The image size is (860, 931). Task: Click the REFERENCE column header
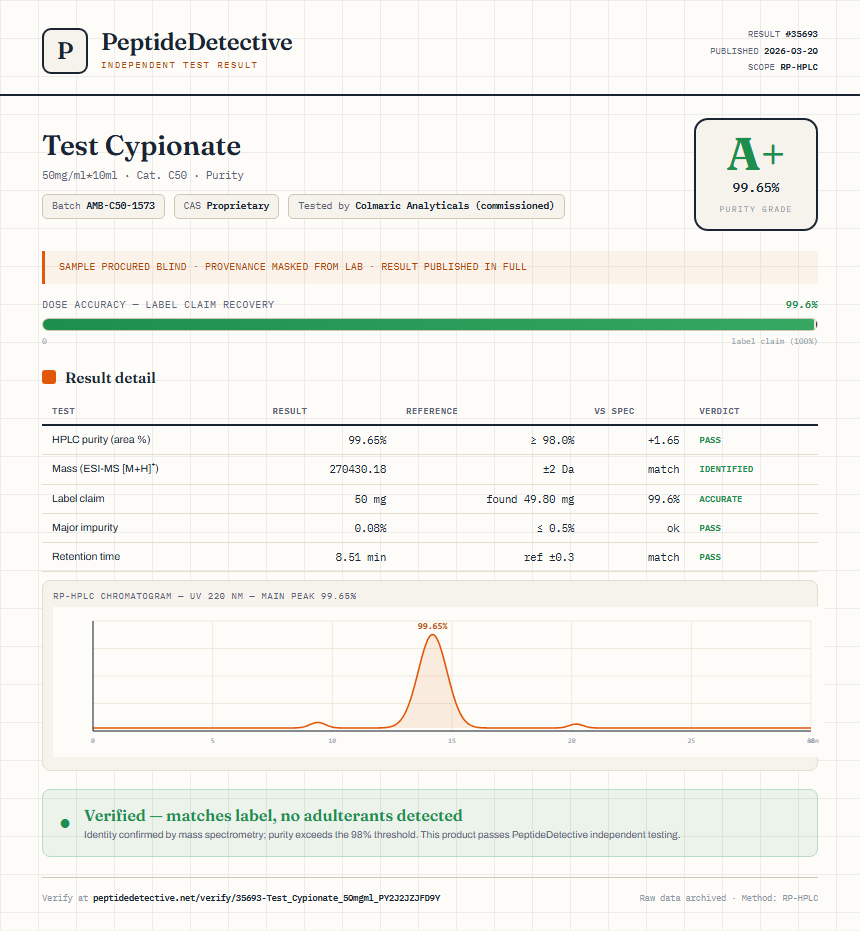click(432, 411)
